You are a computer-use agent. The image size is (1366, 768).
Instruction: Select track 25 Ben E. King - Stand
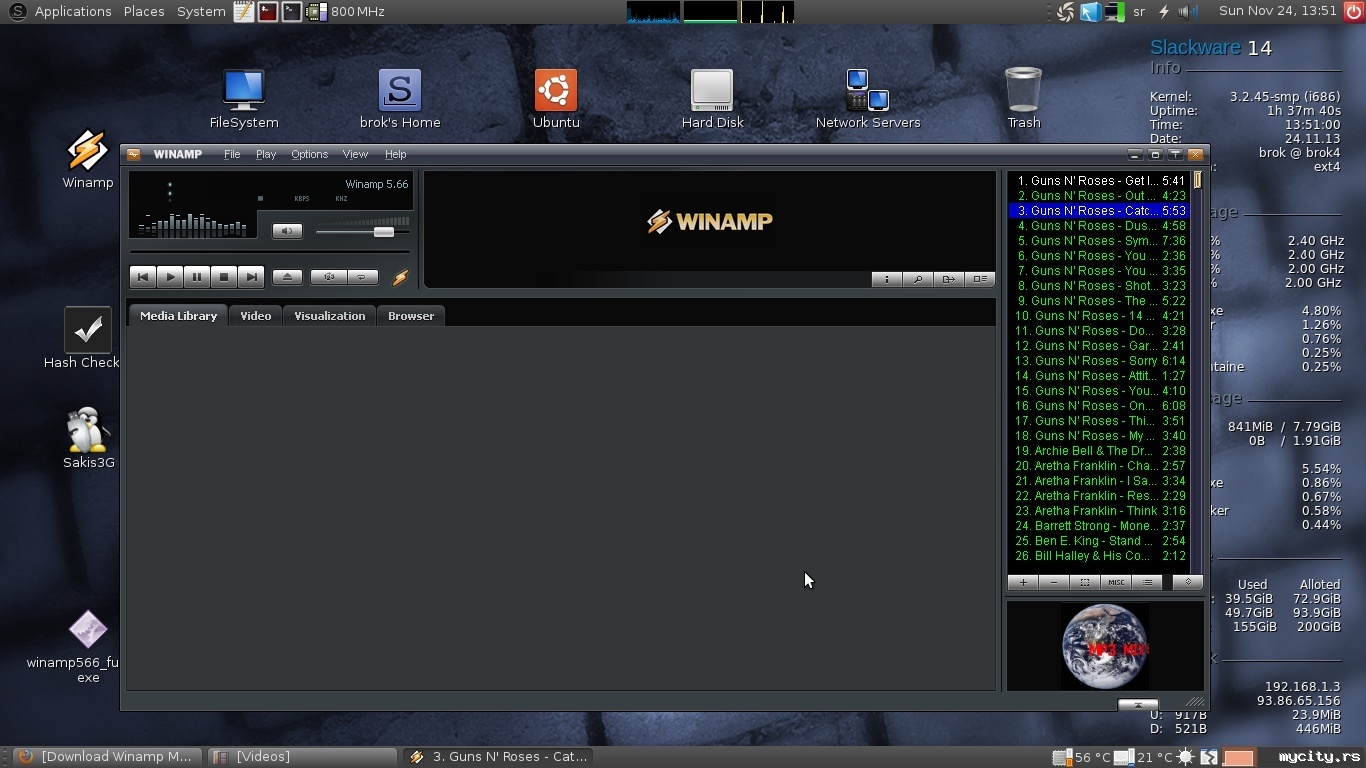pyautogui.click(x=1098, y=541)
